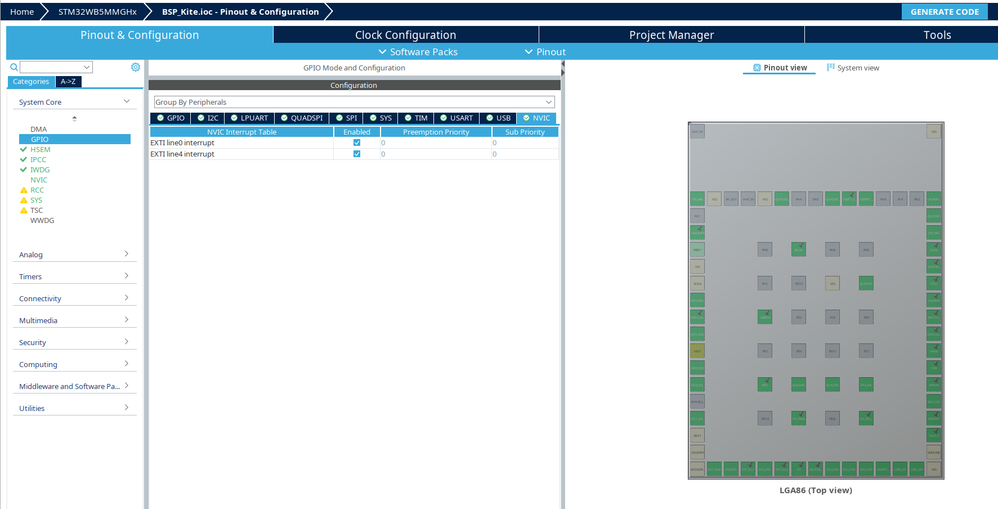
Task: Switch to Clock Configuration tab
Action: [x=405, y=35]
